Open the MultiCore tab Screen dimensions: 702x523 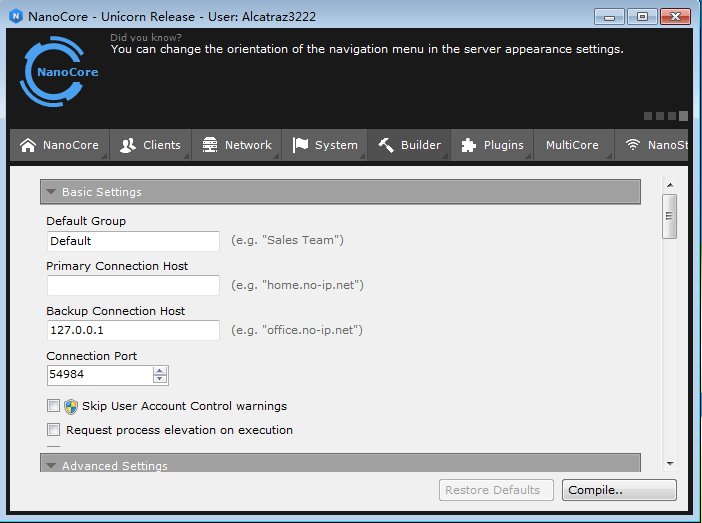(x=574, y=145)
